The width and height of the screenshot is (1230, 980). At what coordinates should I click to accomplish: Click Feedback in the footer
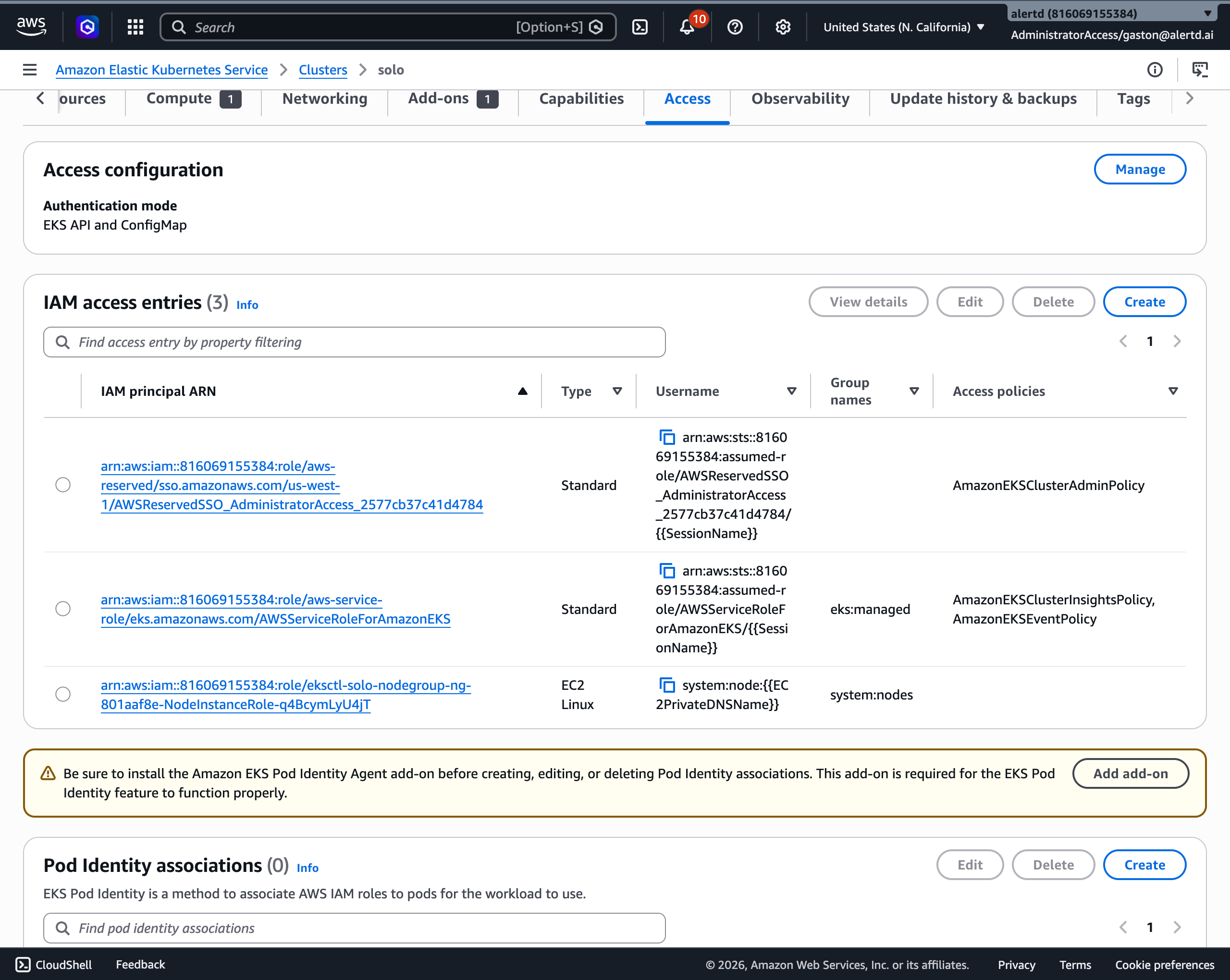140,964
